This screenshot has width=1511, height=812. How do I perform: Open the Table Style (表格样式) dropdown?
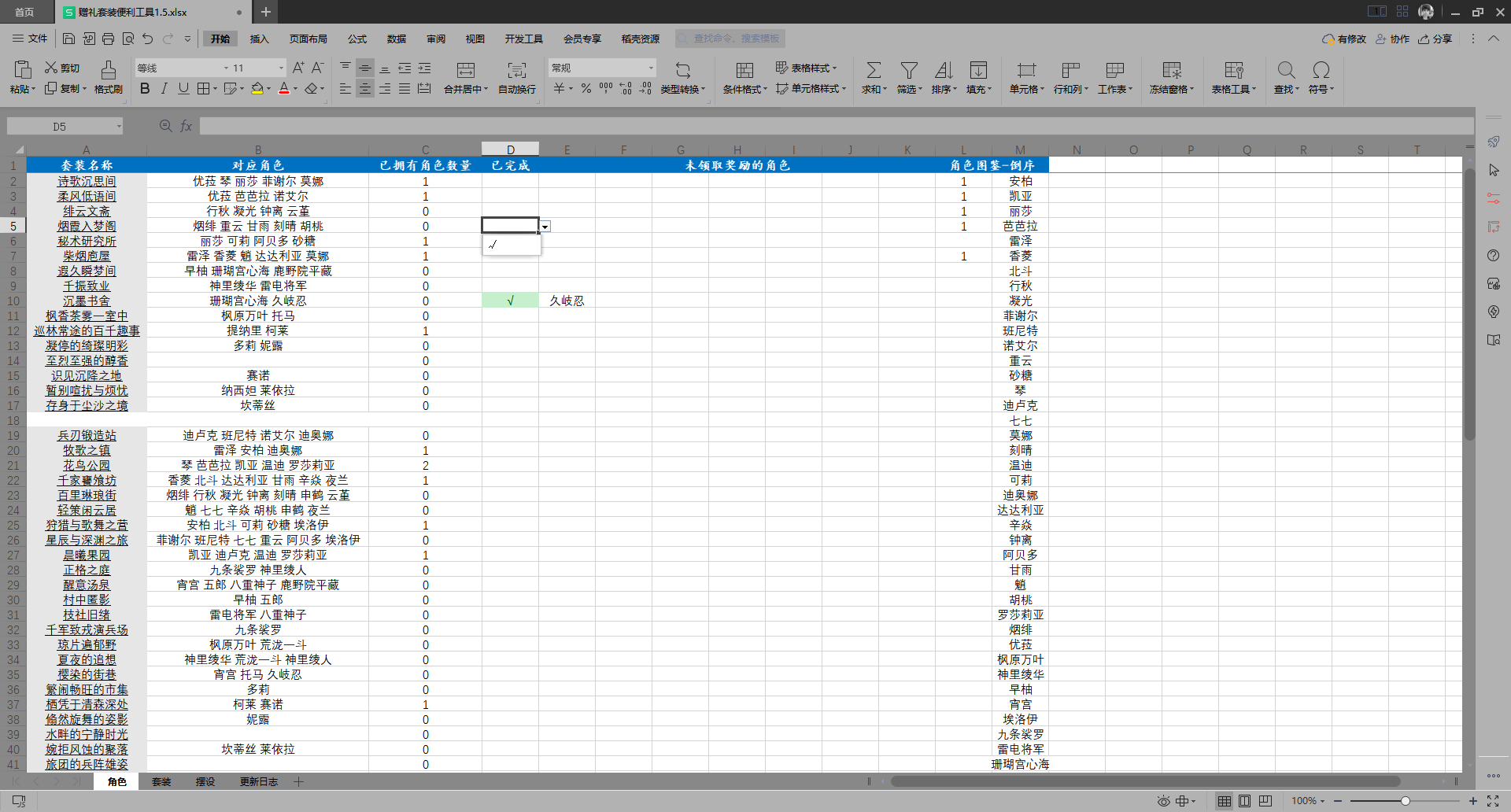[x=807, y=68]
